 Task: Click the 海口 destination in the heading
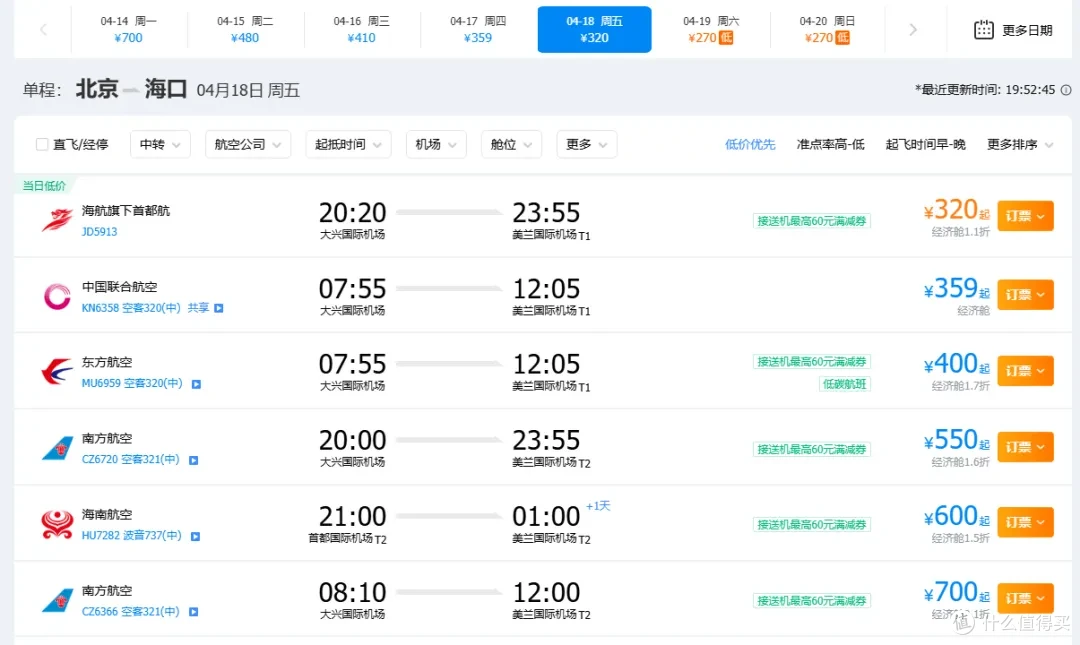pyautogui.click(x=166, y=89)
